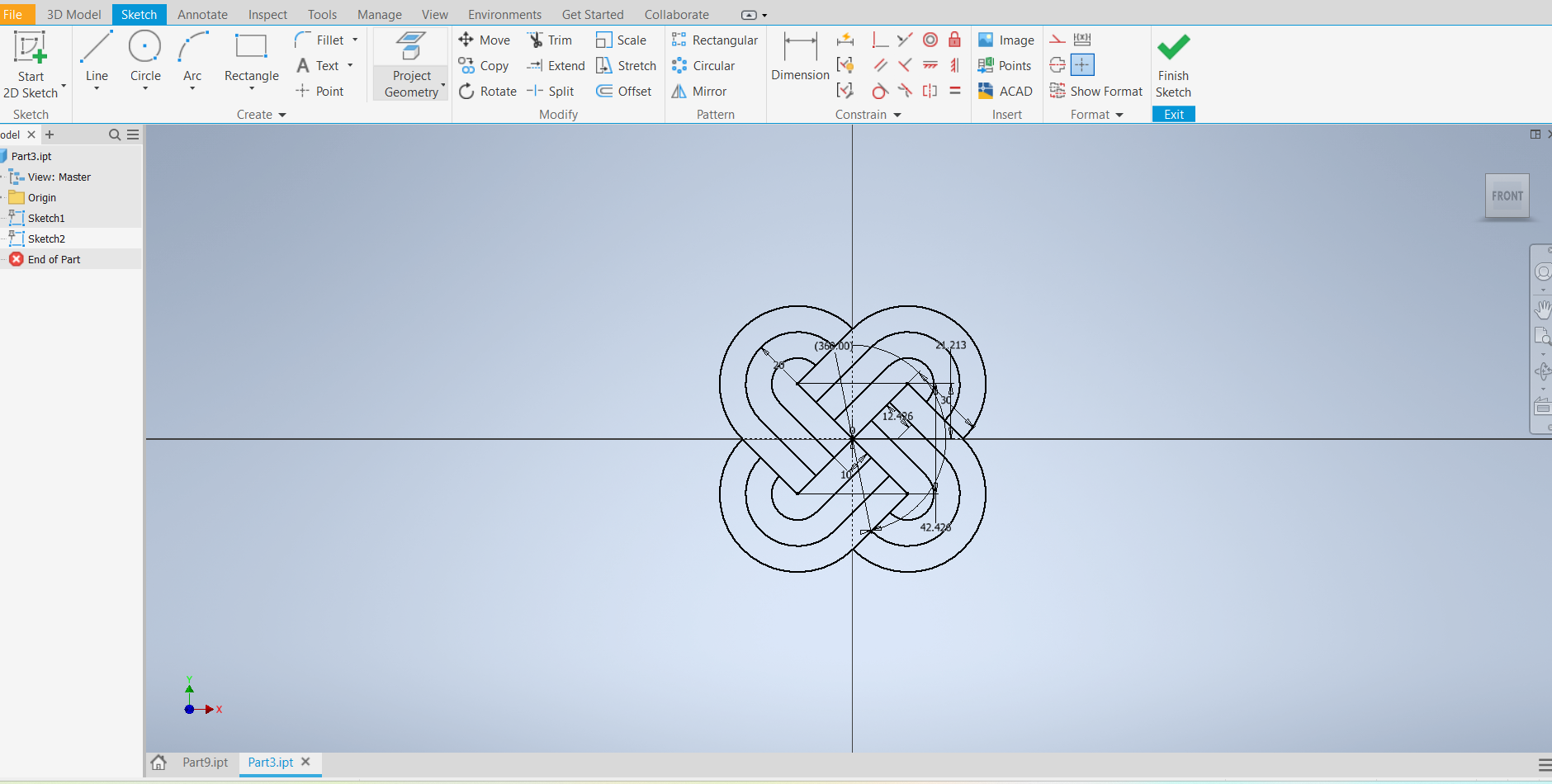Switch to the 3D Model ribbon tab

pyautogui.click(x=73, y=14)
